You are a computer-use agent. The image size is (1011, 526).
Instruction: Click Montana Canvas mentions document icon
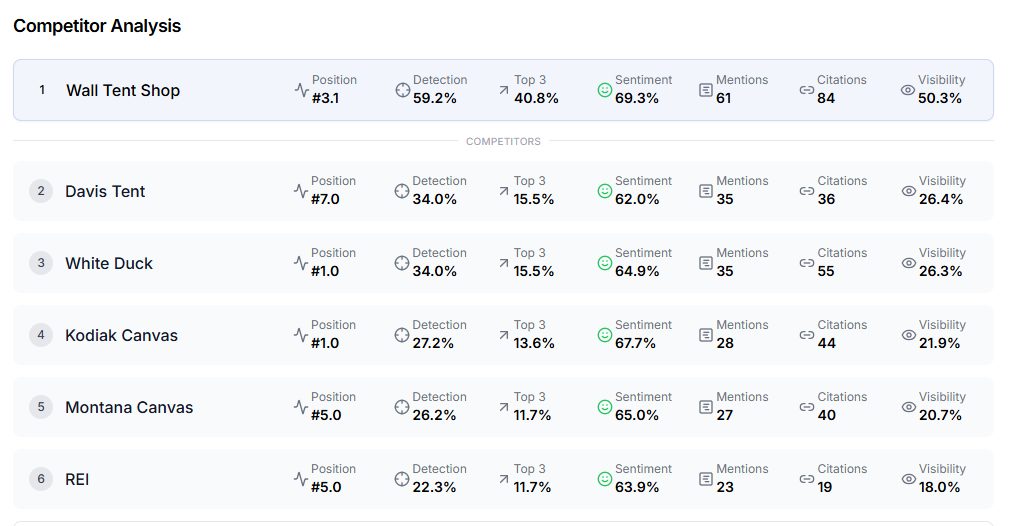click(x=706, y=407)
